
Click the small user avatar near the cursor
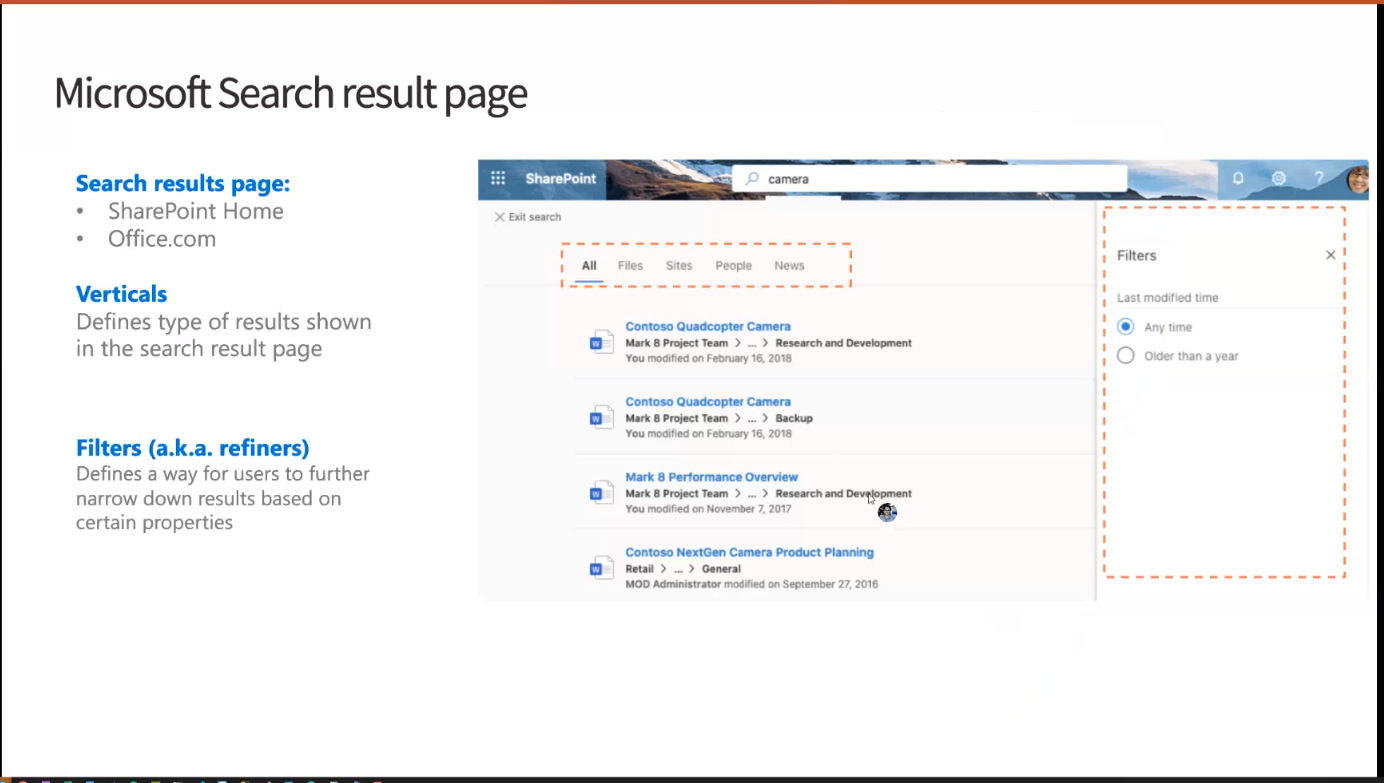pyautogui.click(x=887, y=511)
